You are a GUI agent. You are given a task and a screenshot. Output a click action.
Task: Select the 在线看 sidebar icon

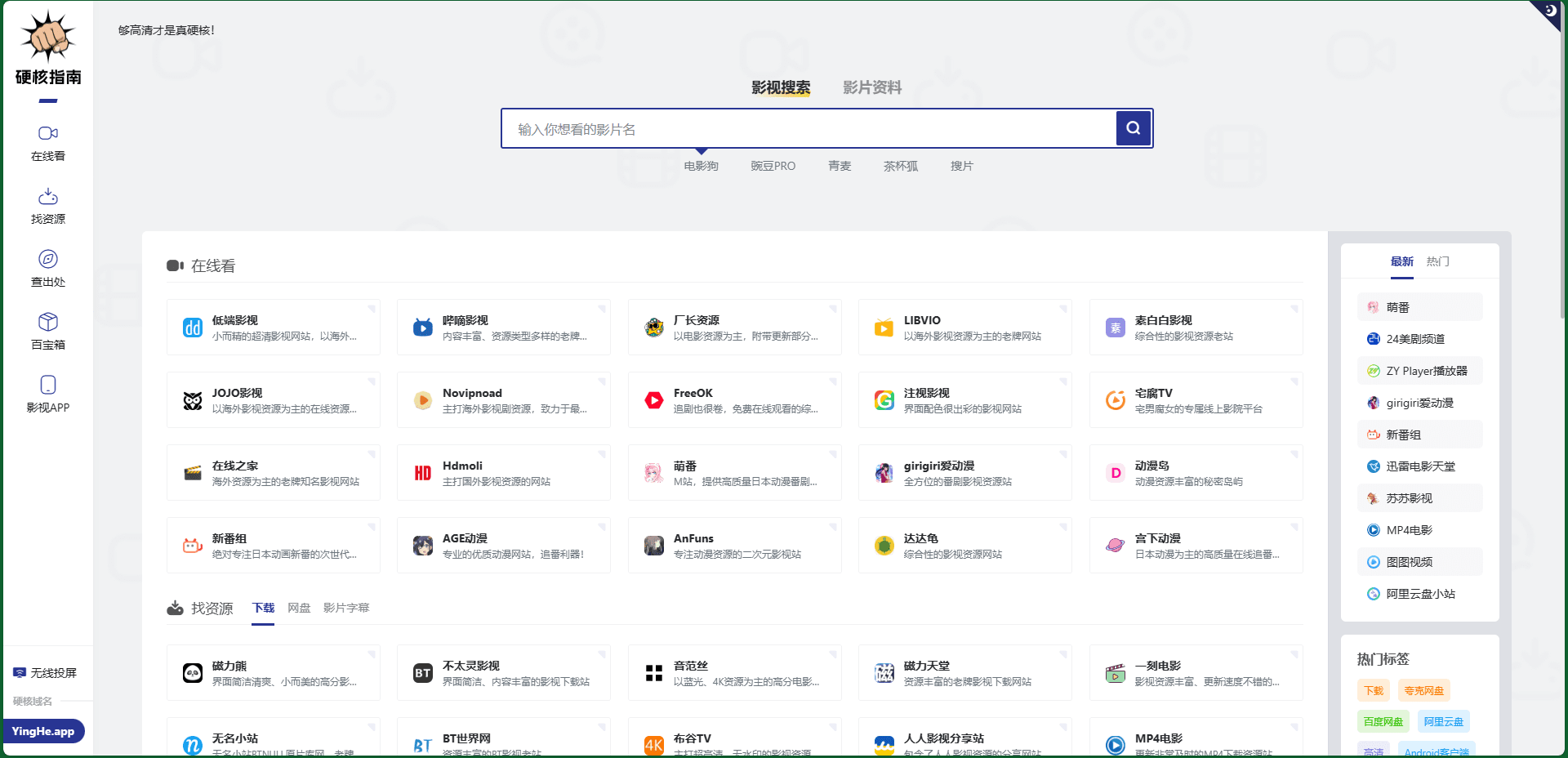pos(47,143)
